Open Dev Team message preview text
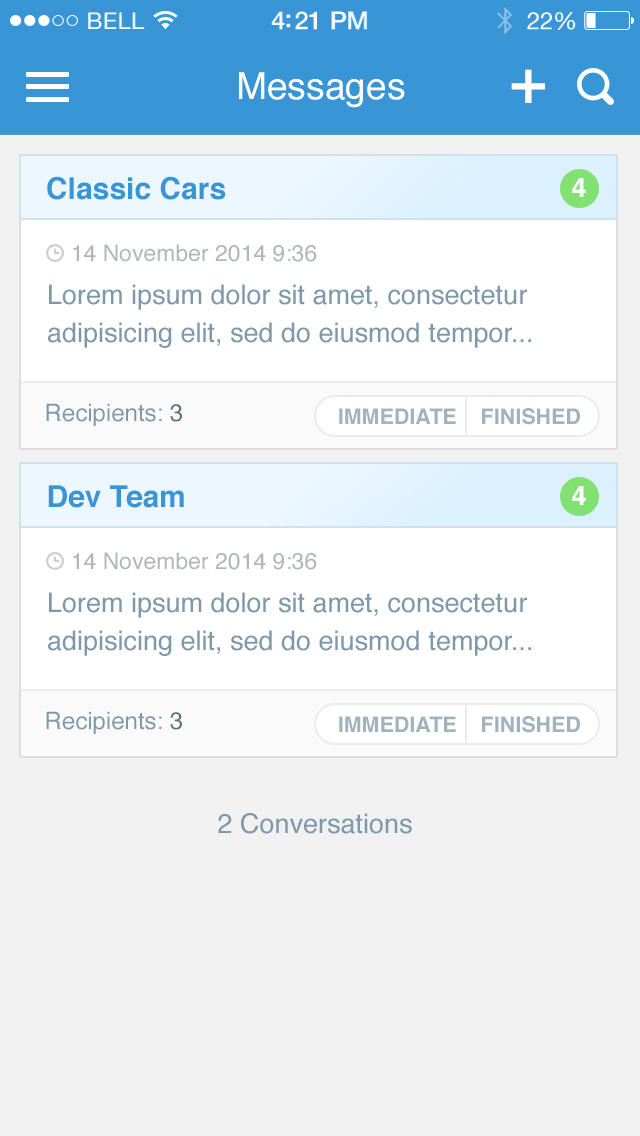 pos(289,622)
